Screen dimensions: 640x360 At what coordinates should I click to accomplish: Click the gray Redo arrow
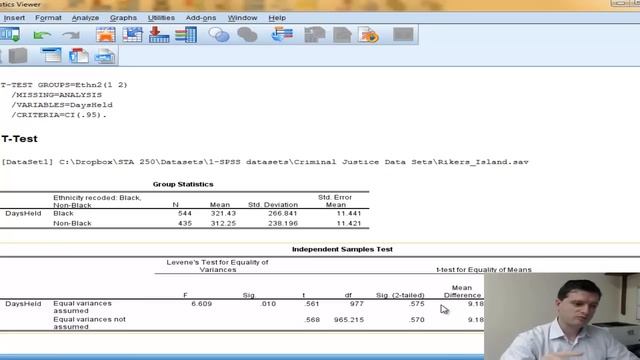[71, 36]
